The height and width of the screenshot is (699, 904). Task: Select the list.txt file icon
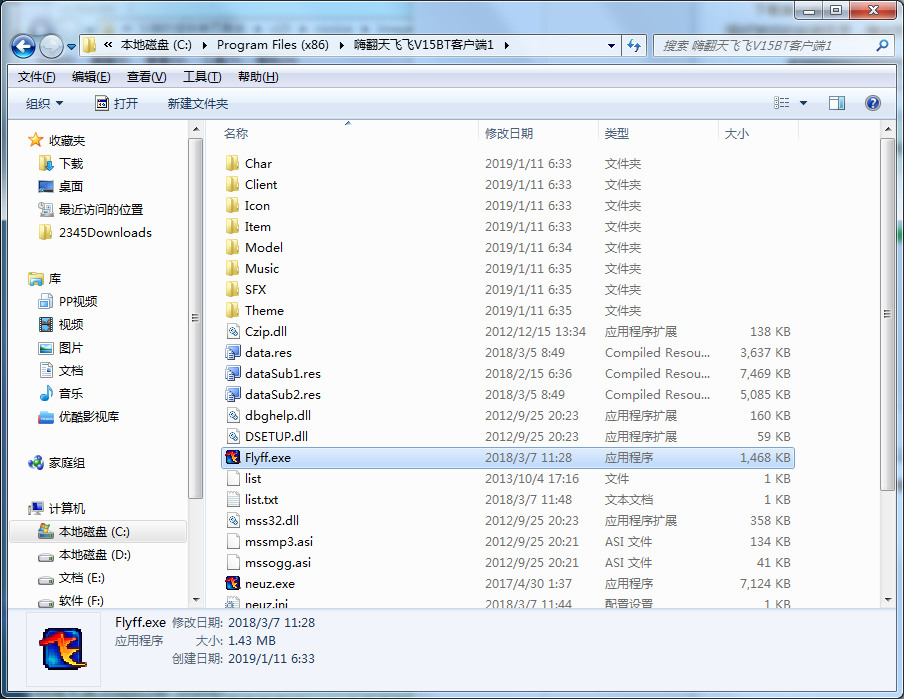tap(232, 499)
